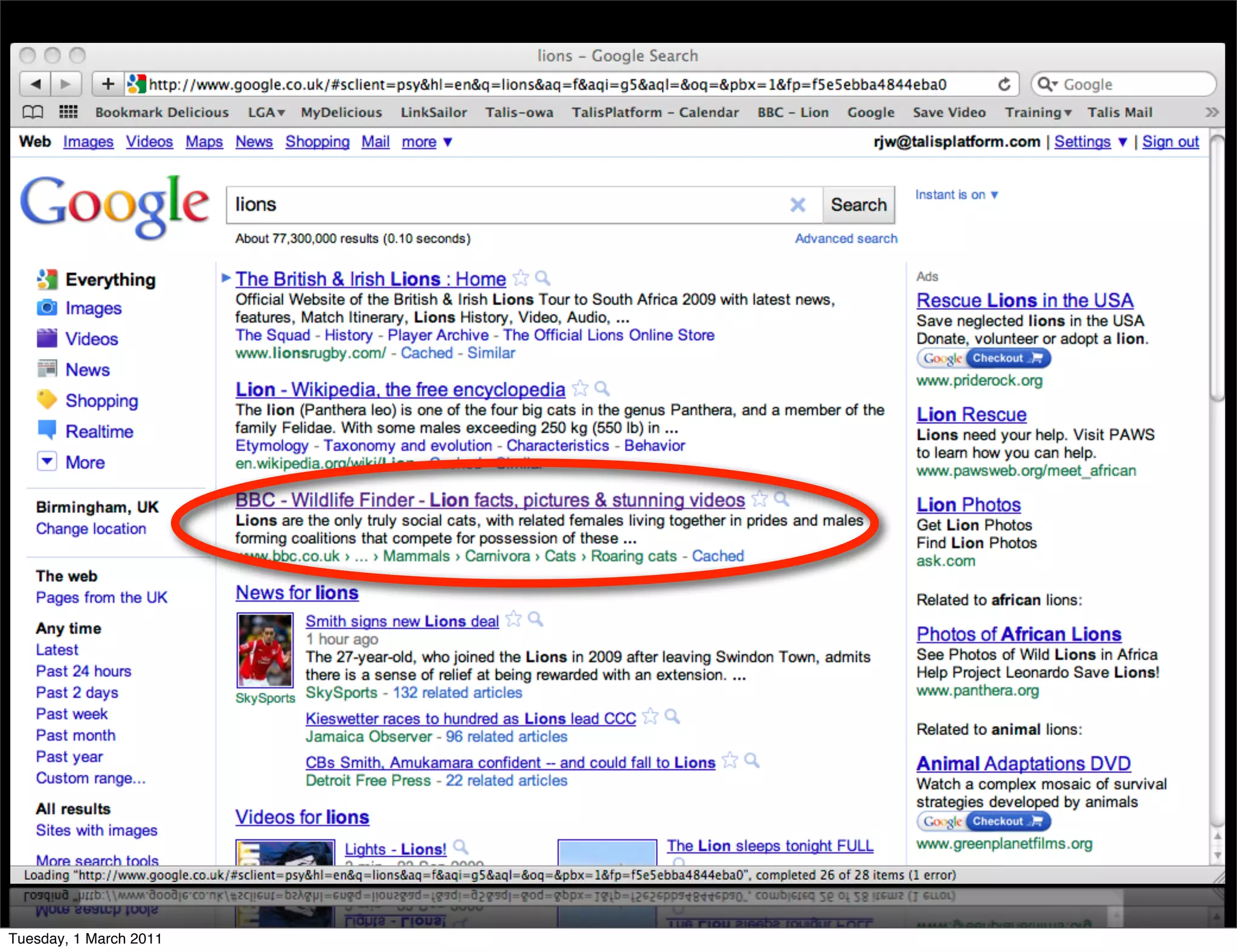Image resolution: width=1237 pixels, height=952 pixels.
Task: Clear the search box with the X icon
Action: click(797, 205)
